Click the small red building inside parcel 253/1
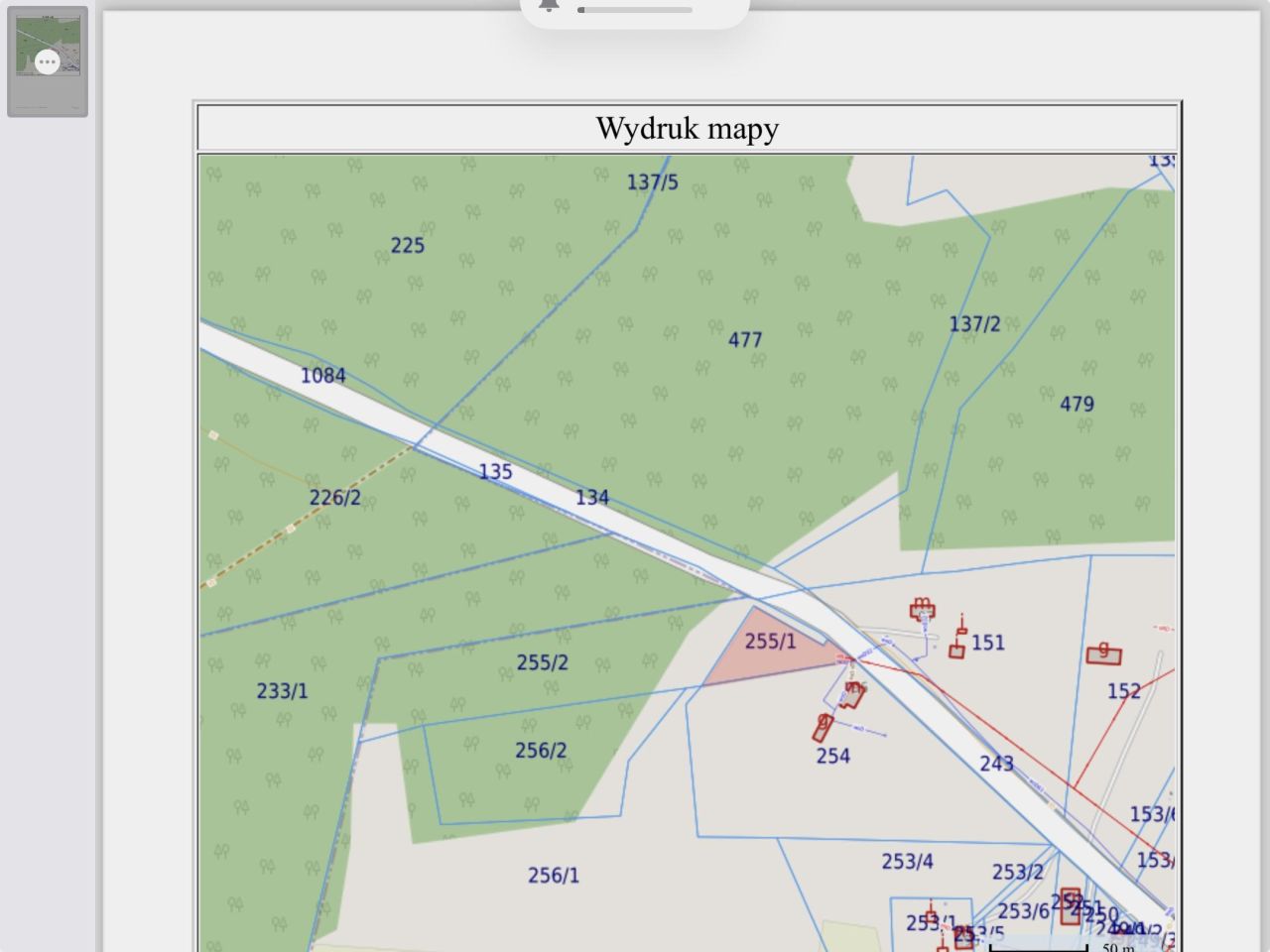The height and width of the screenshot is (952, 1270). tap(931, 914)
